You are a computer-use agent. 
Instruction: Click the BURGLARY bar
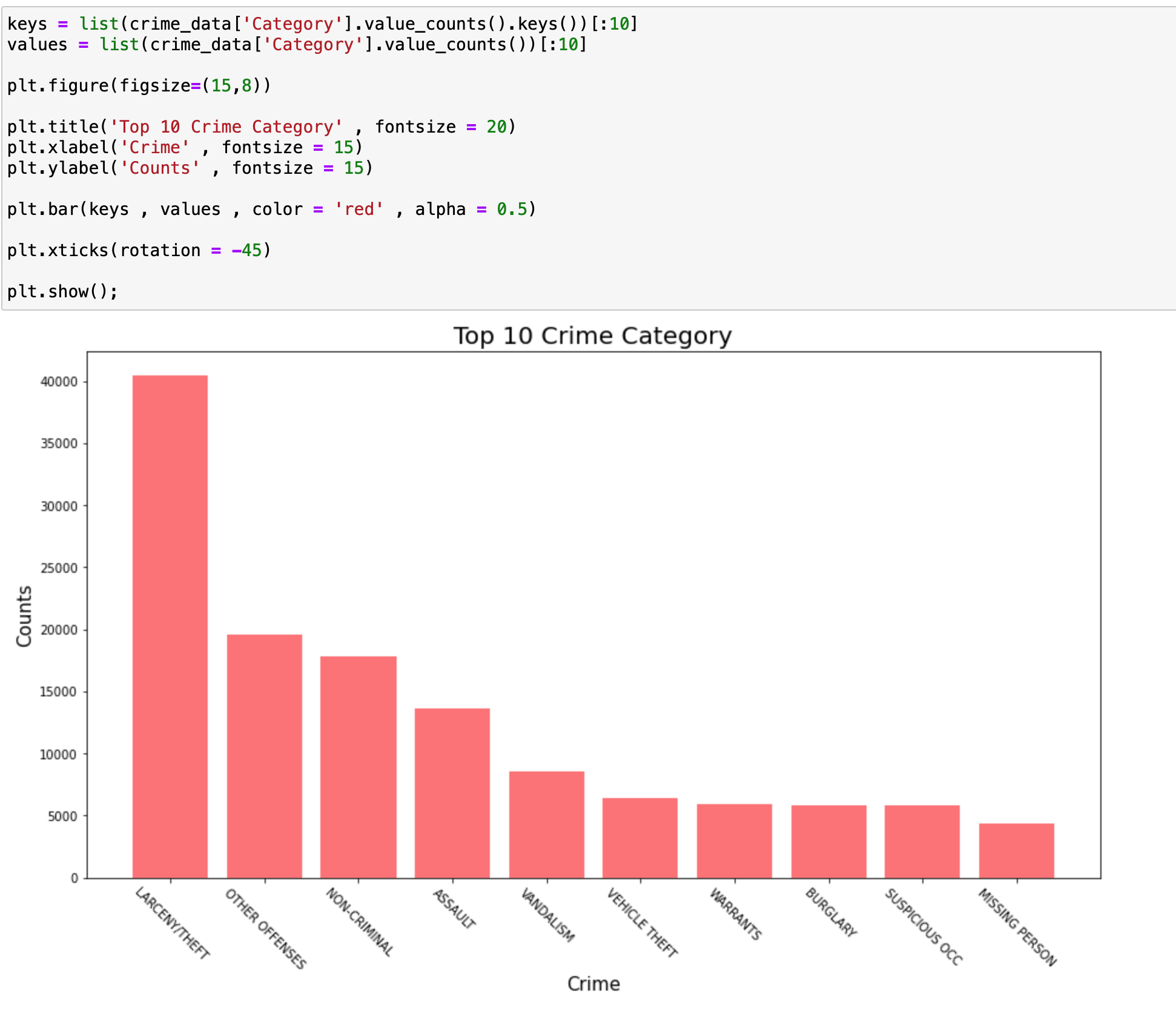coord(829,842)
